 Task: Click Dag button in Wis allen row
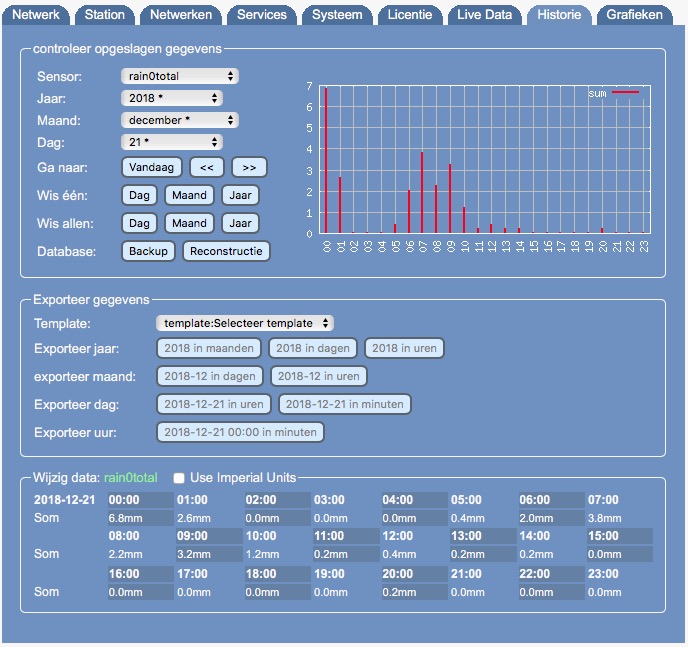(139, 223)
